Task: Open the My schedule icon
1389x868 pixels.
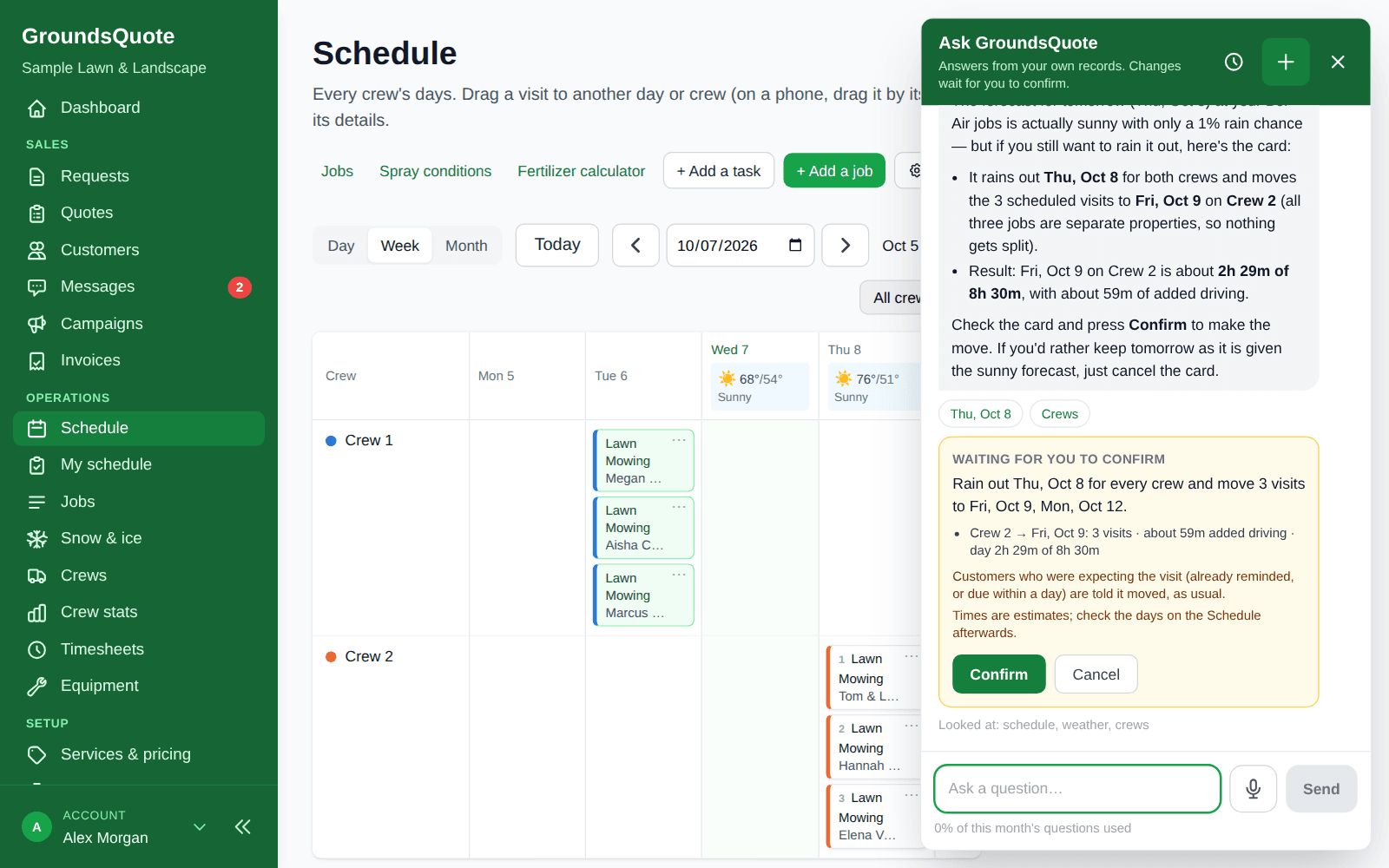Action: click(x=36, y=465)
